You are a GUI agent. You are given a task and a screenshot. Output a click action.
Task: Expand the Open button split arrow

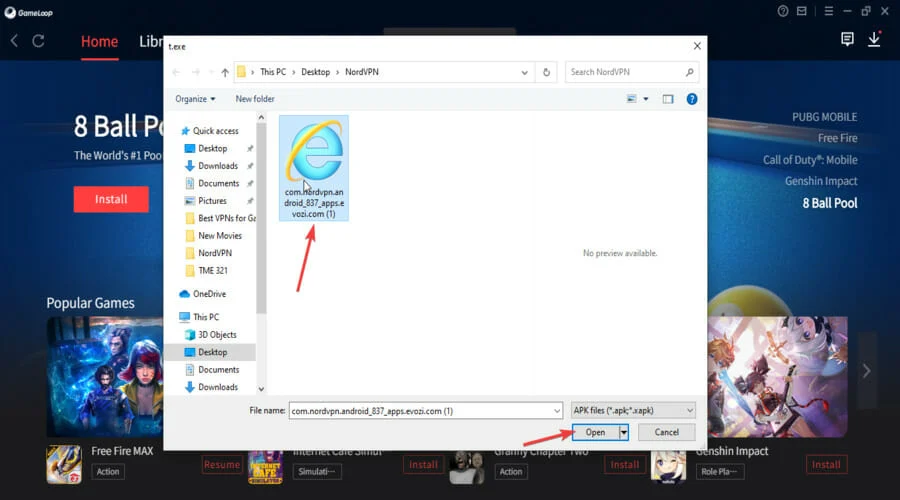click(x=623, y=432)
